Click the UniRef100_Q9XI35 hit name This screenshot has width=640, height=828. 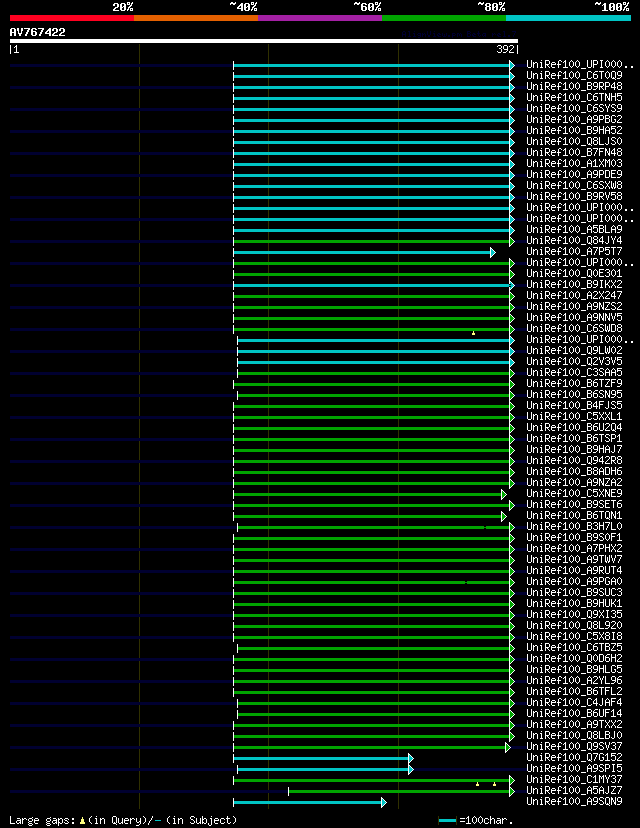pyautogui.click(x=574, y=615)
